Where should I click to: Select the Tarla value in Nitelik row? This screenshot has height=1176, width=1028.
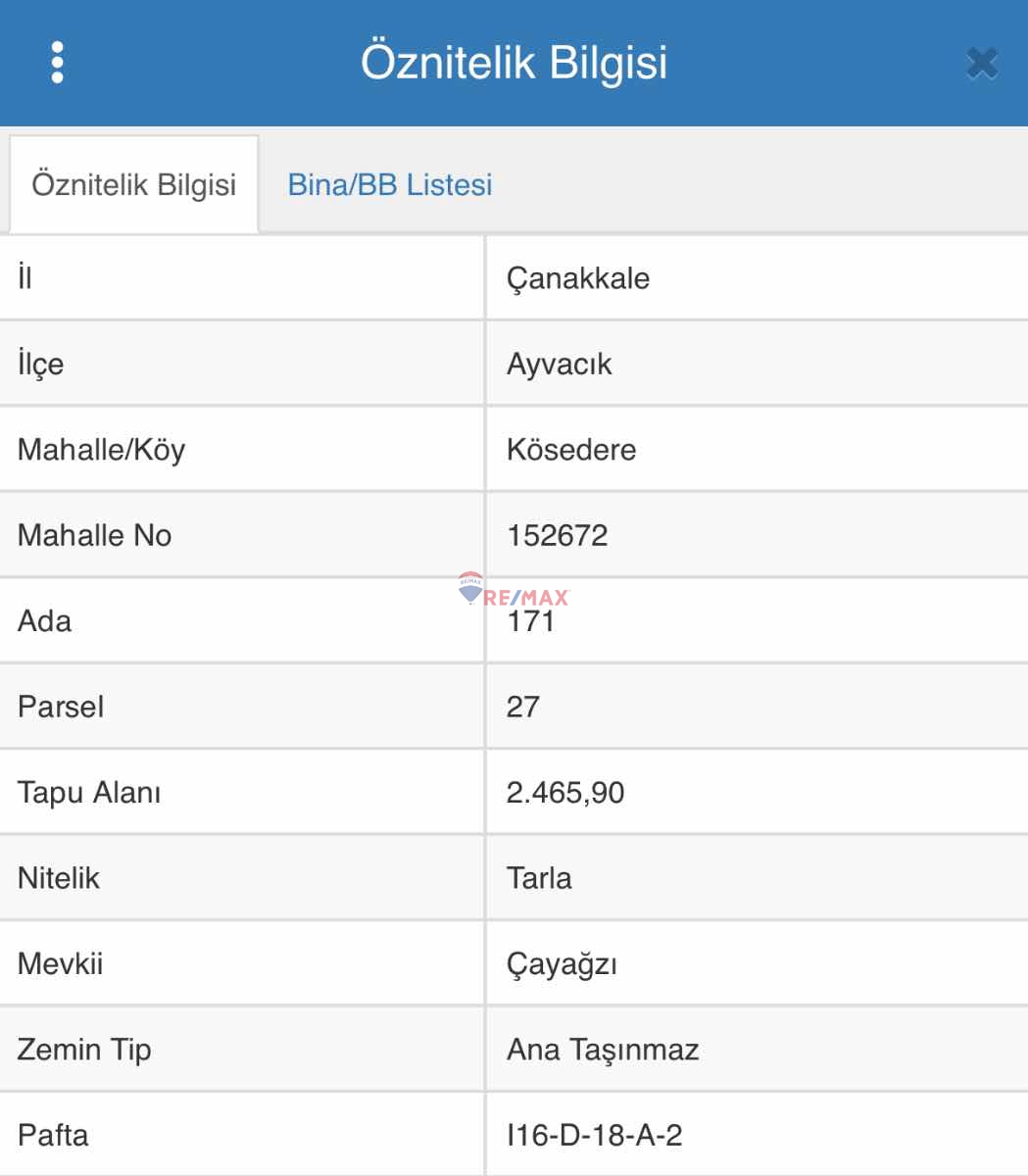(539, 878)
